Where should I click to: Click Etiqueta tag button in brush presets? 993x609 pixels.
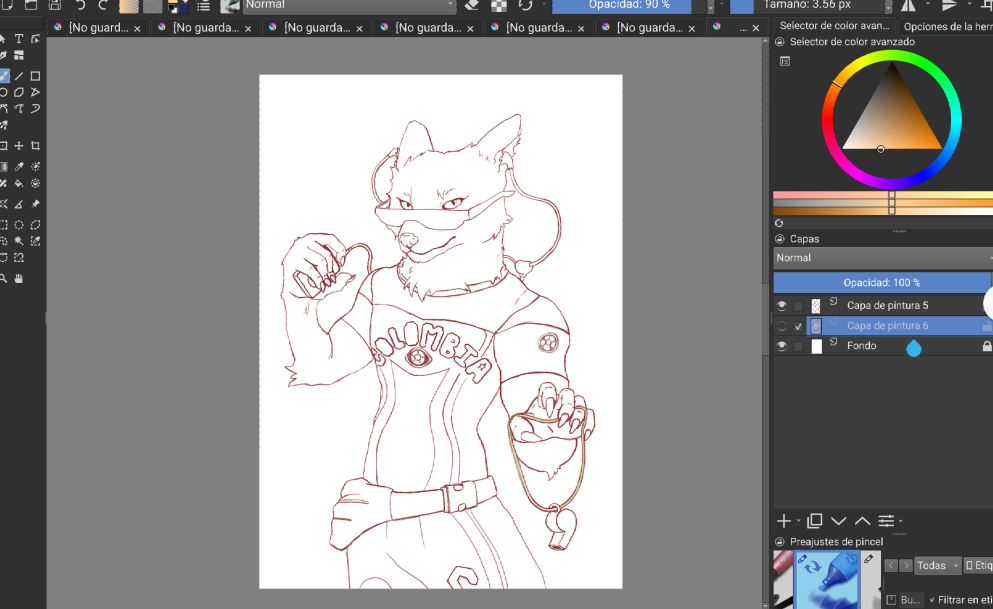click(x=978, y=565)
